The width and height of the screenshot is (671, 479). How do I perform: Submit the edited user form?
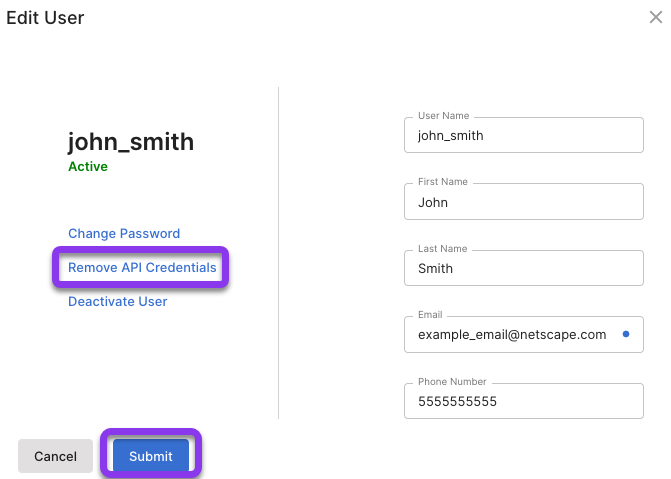tap(151, 456)
